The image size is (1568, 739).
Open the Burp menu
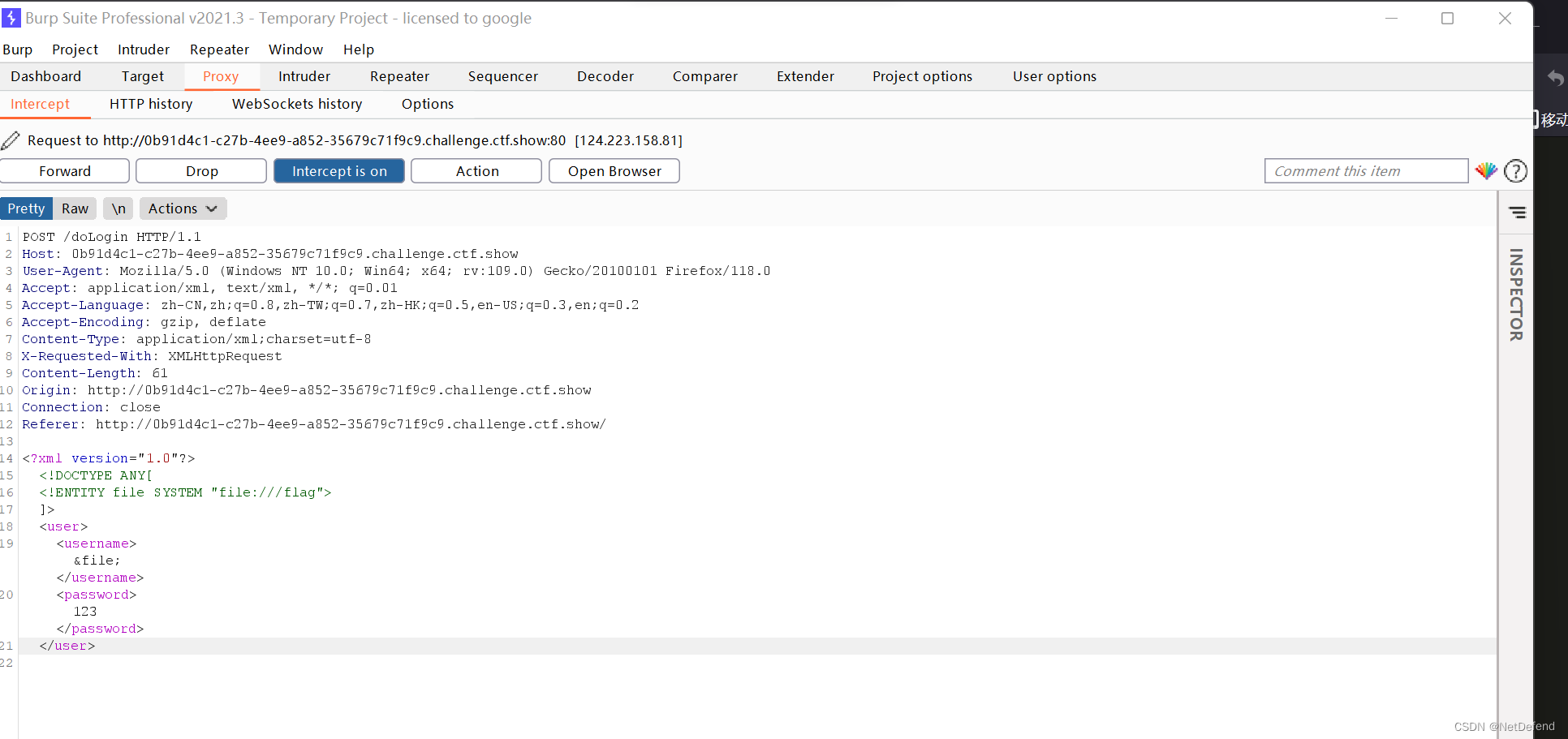18,49
